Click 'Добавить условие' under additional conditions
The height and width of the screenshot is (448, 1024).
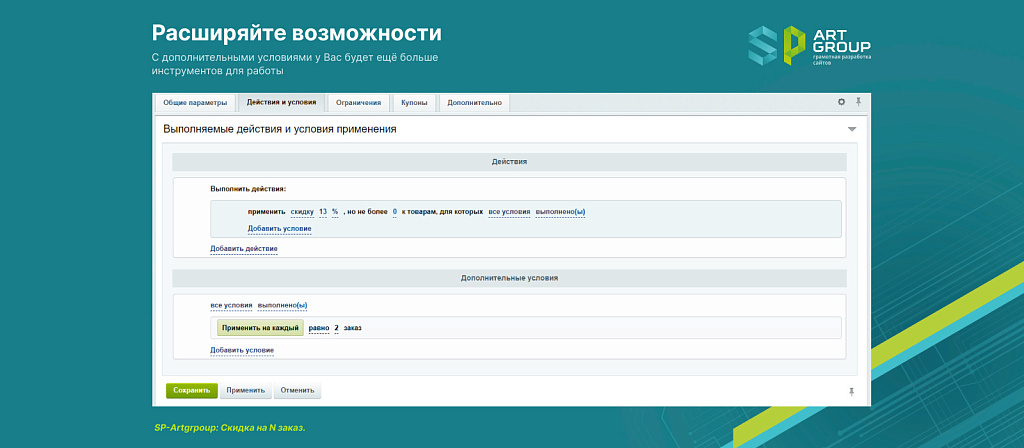click(x=241, y=350)
